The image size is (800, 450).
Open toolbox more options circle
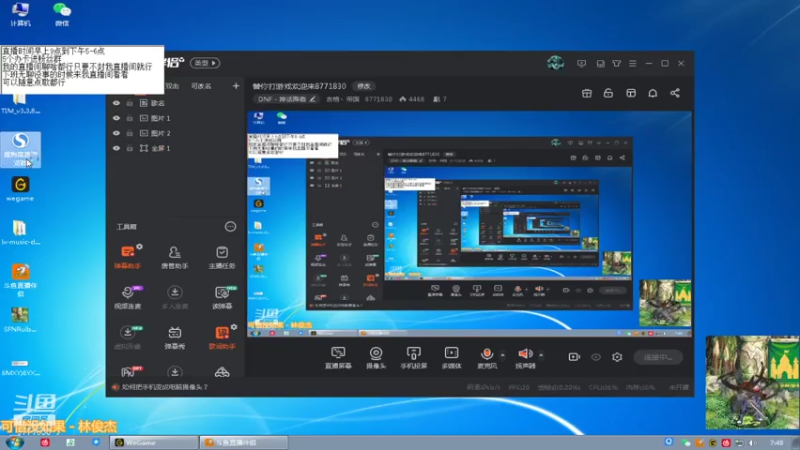pyautogui.click(x=231, y=227)
